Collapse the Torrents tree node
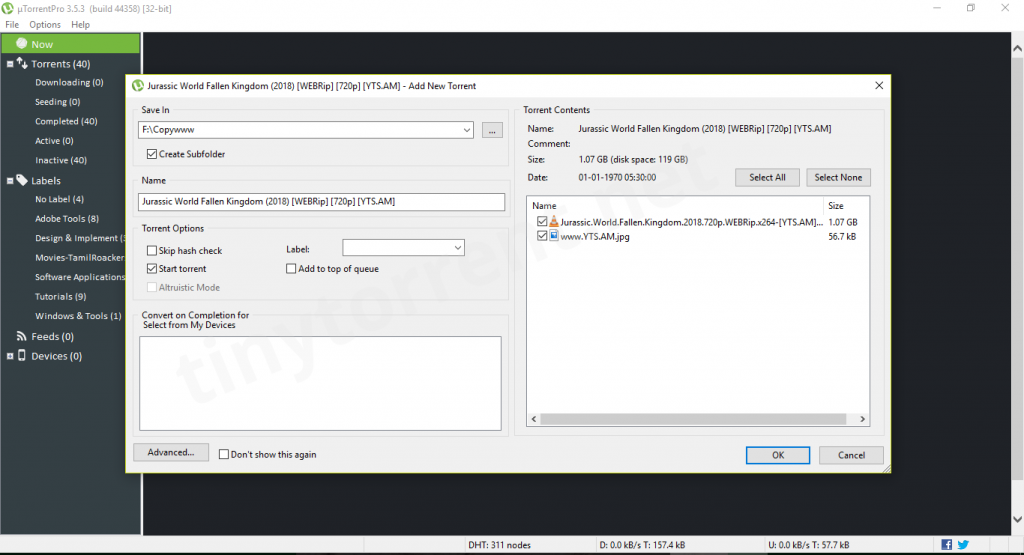 (10, 64)
